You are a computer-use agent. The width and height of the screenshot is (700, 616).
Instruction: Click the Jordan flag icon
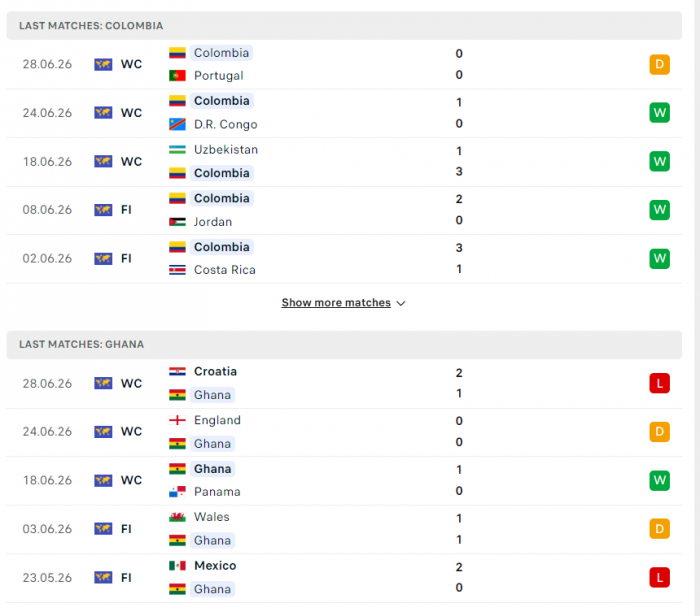tap(177, 222)
